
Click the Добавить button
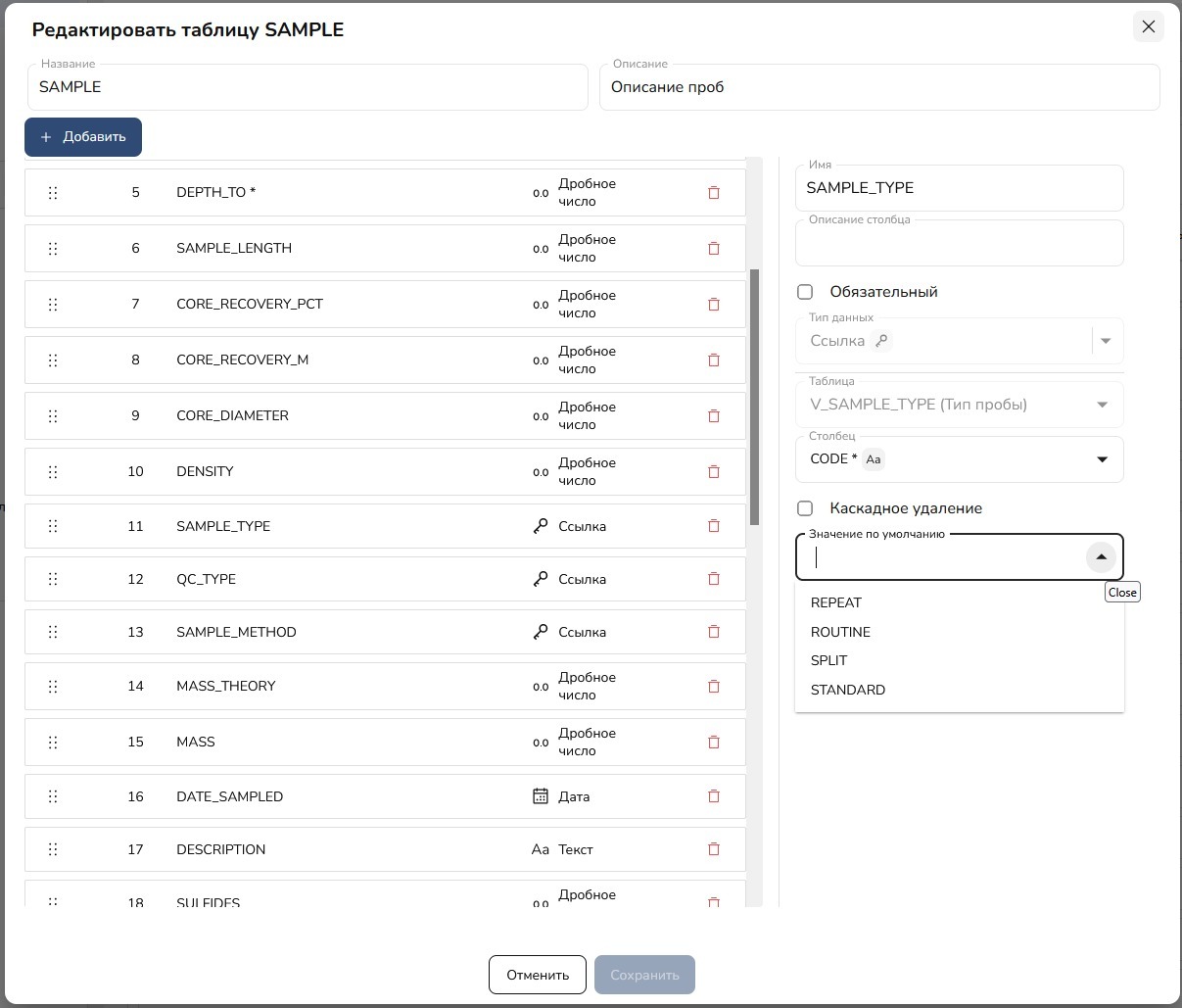point(83,137)
